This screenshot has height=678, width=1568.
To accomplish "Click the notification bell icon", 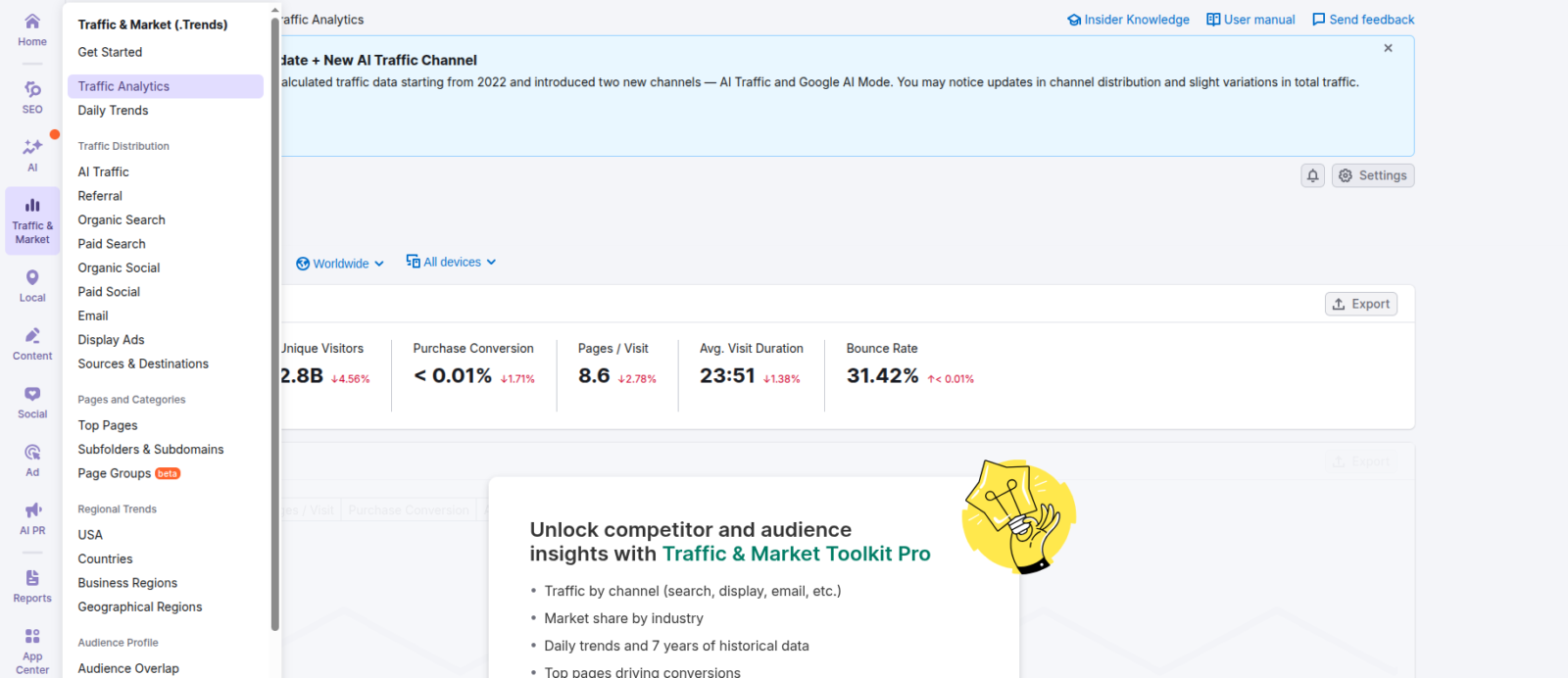I will [x=1312, y=175].
